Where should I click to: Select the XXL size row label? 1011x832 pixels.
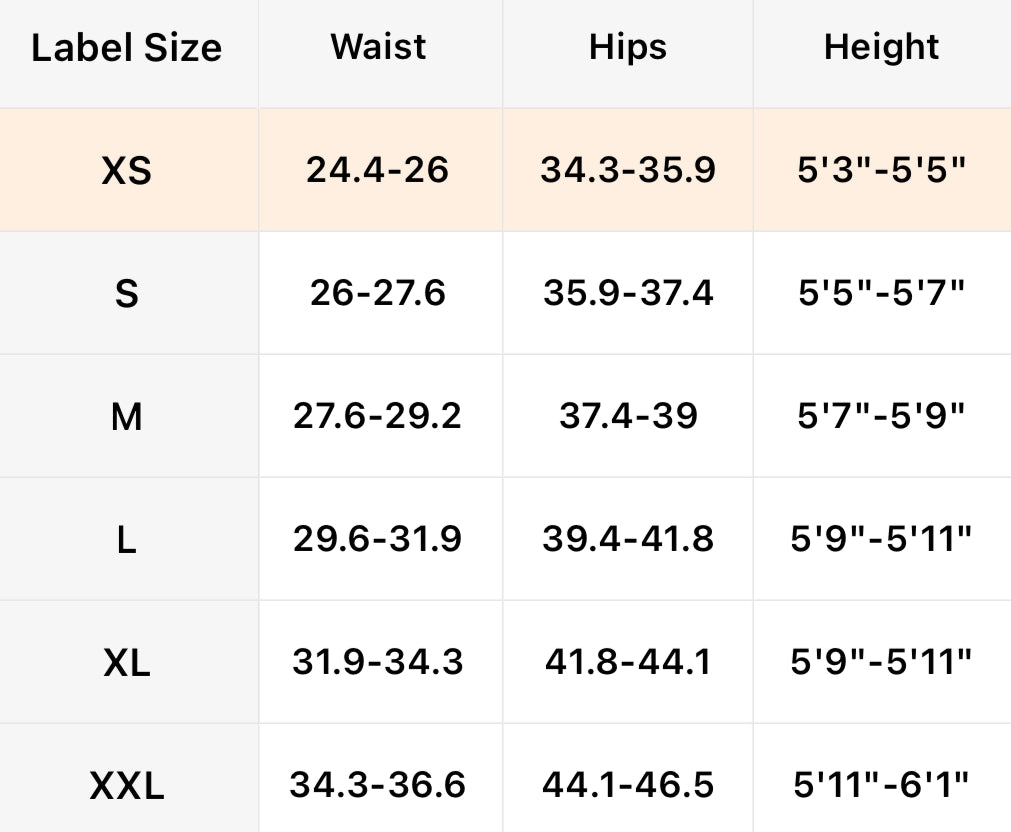click(x=127, y=786)
